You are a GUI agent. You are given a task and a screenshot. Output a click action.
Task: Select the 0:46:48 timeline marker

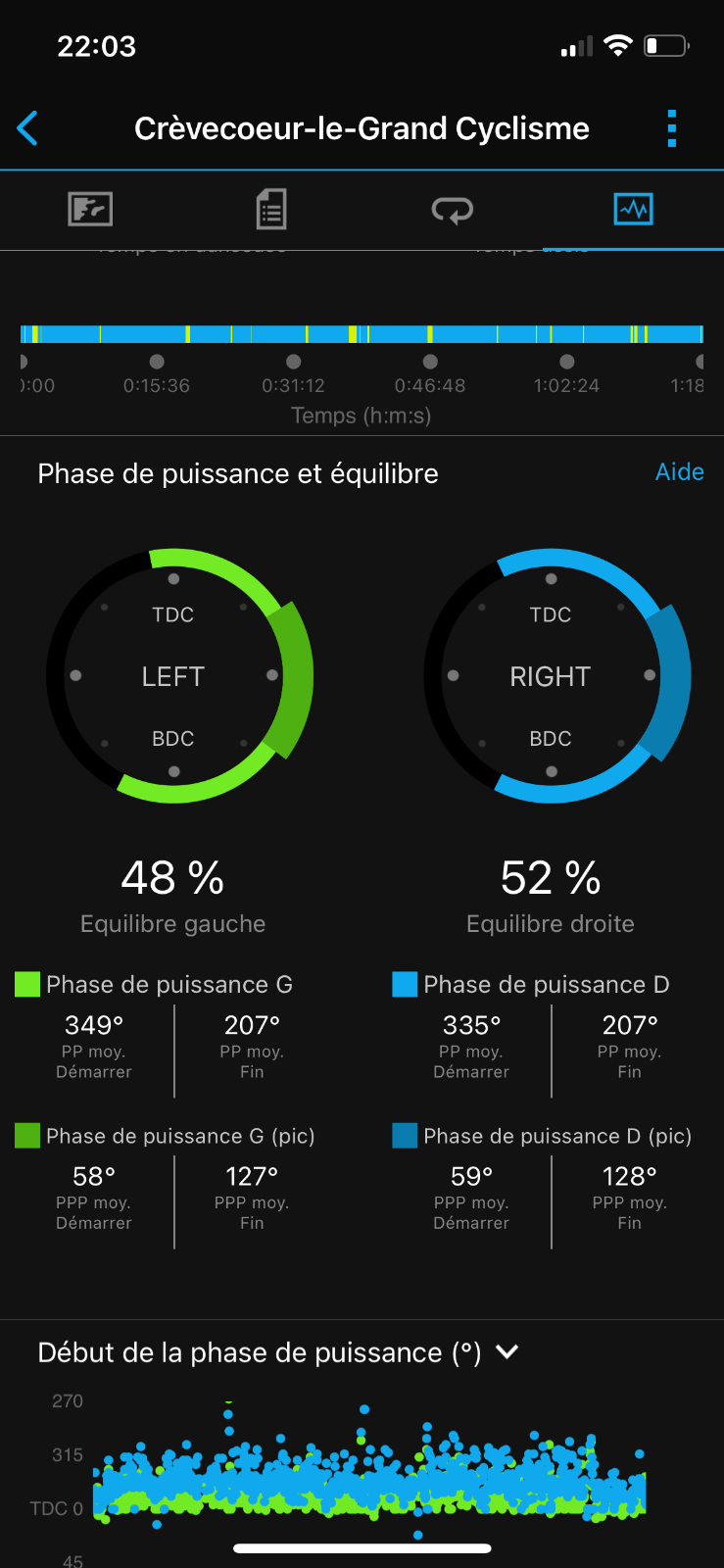430,362
